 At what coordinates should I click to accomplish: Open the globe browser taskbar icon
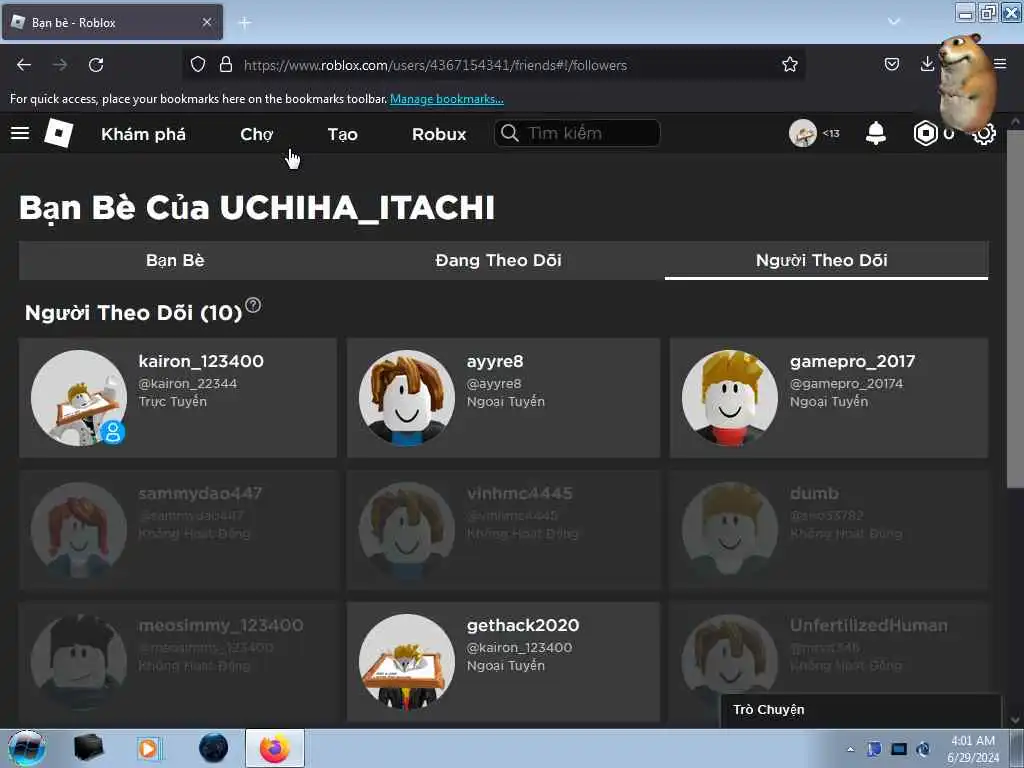pyautogui.click(x=213, y=748)
